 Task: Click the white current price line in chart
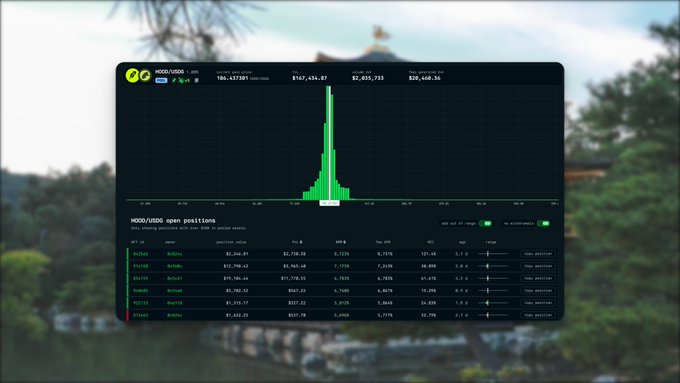pos(330,143)
